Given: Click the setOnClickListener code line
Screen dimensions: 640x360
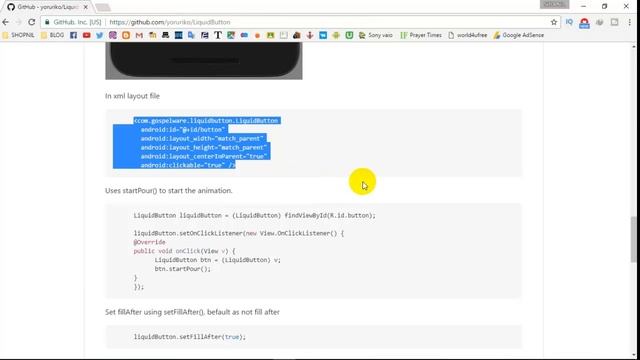Looking at the screenshot, I should 239,233.
